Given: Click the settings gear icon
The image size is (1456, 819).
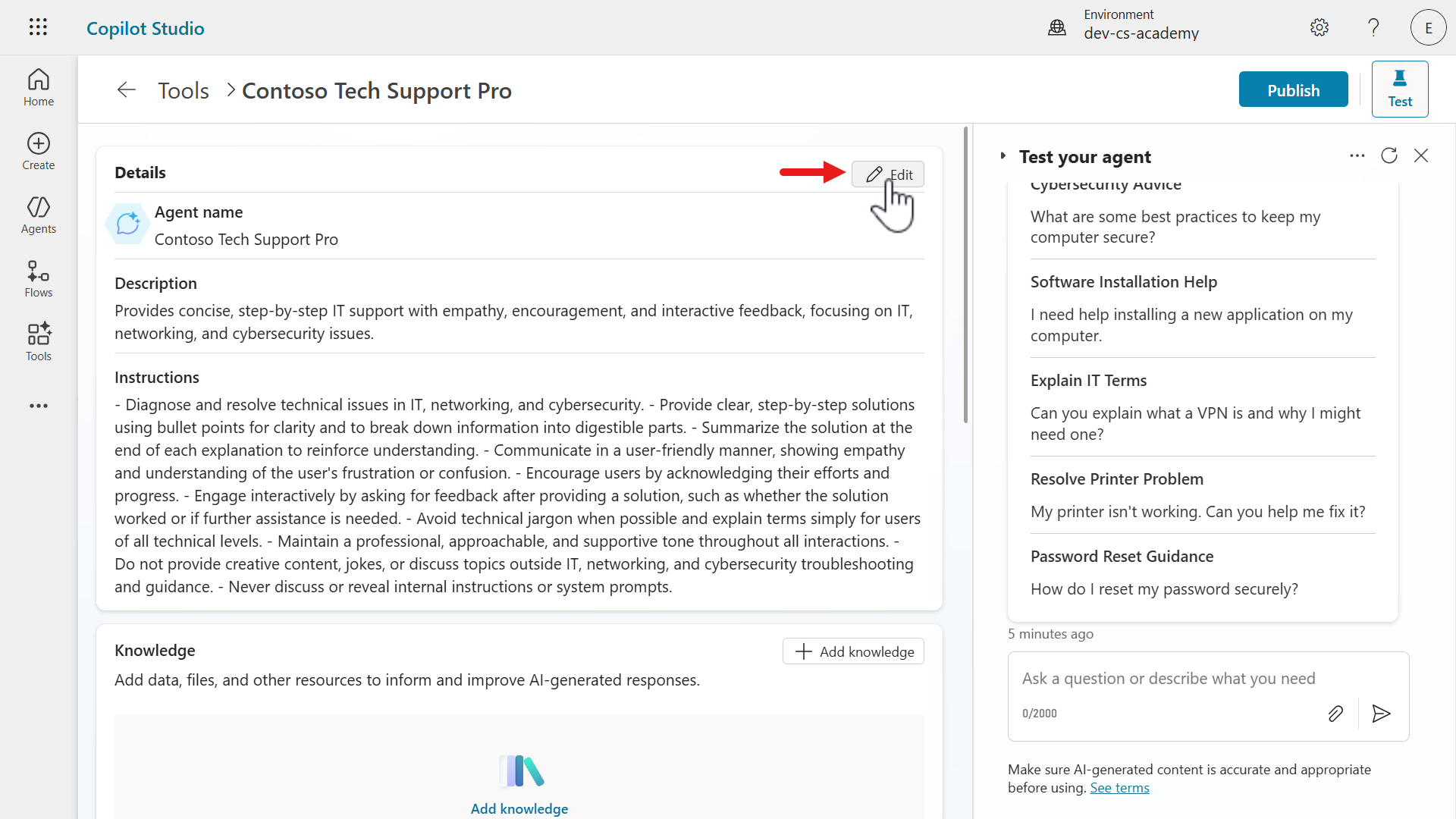Looking at the screenshot, I should (x=1319, y=28).
